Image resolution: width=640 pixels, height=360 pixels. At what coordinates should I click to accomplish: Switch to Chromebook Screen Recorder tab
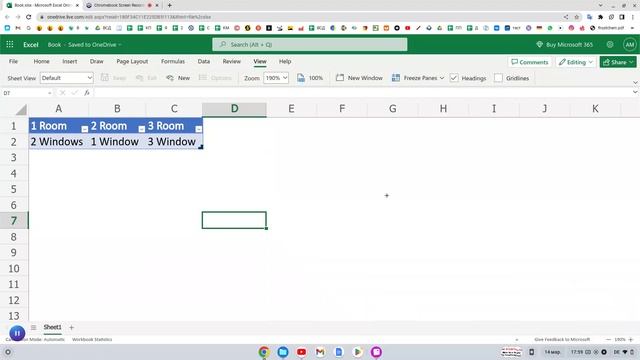[x=122, y=5]
